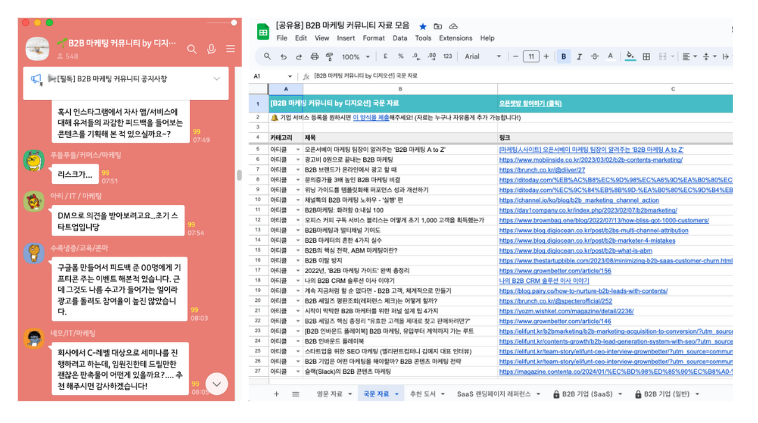Format the cell as currency
The height and width of the screenshot is (423, 758).
tap(385, 57)
